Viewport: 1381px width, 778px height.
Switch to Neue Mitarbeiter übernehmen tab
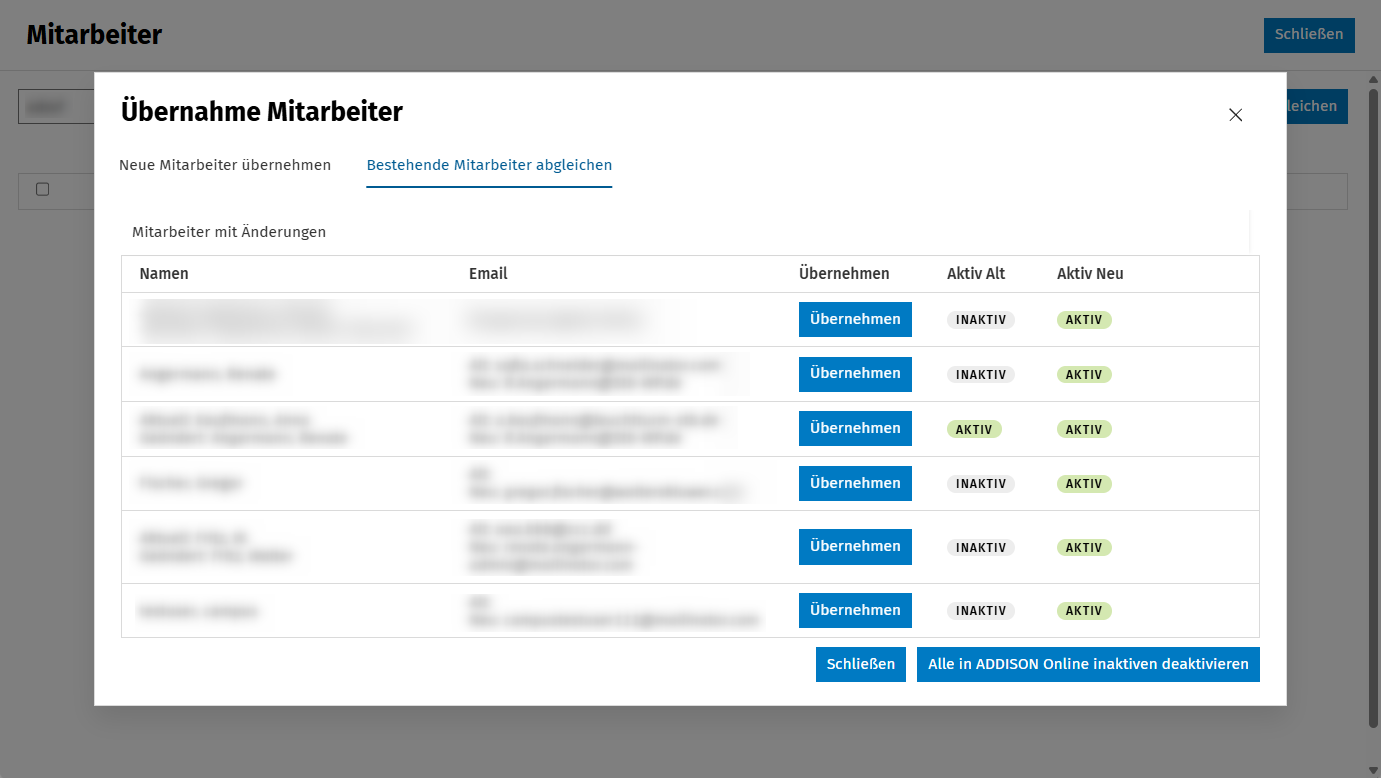[x=225, y=165]
